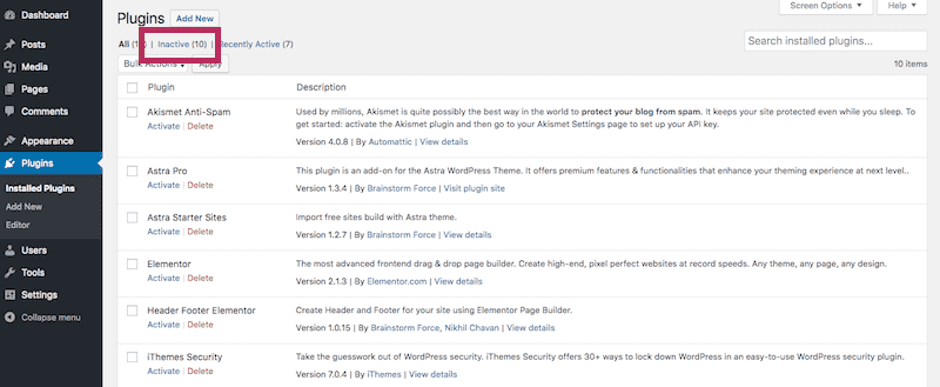Image resolution: width=940 pixels, height=387 pixels.
Task: Open the Nikhil Chavan author link
Action: (471, 328)
